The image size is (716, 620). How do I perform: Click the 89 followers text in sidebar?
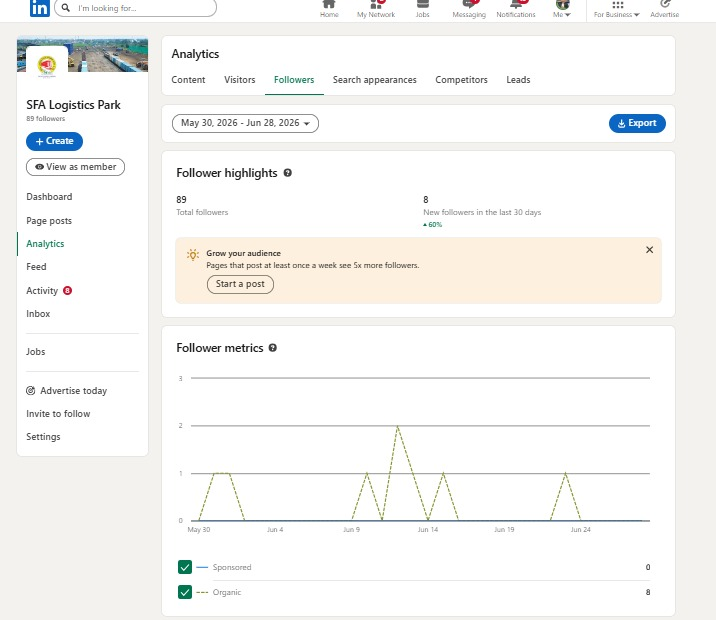[46, 119]
